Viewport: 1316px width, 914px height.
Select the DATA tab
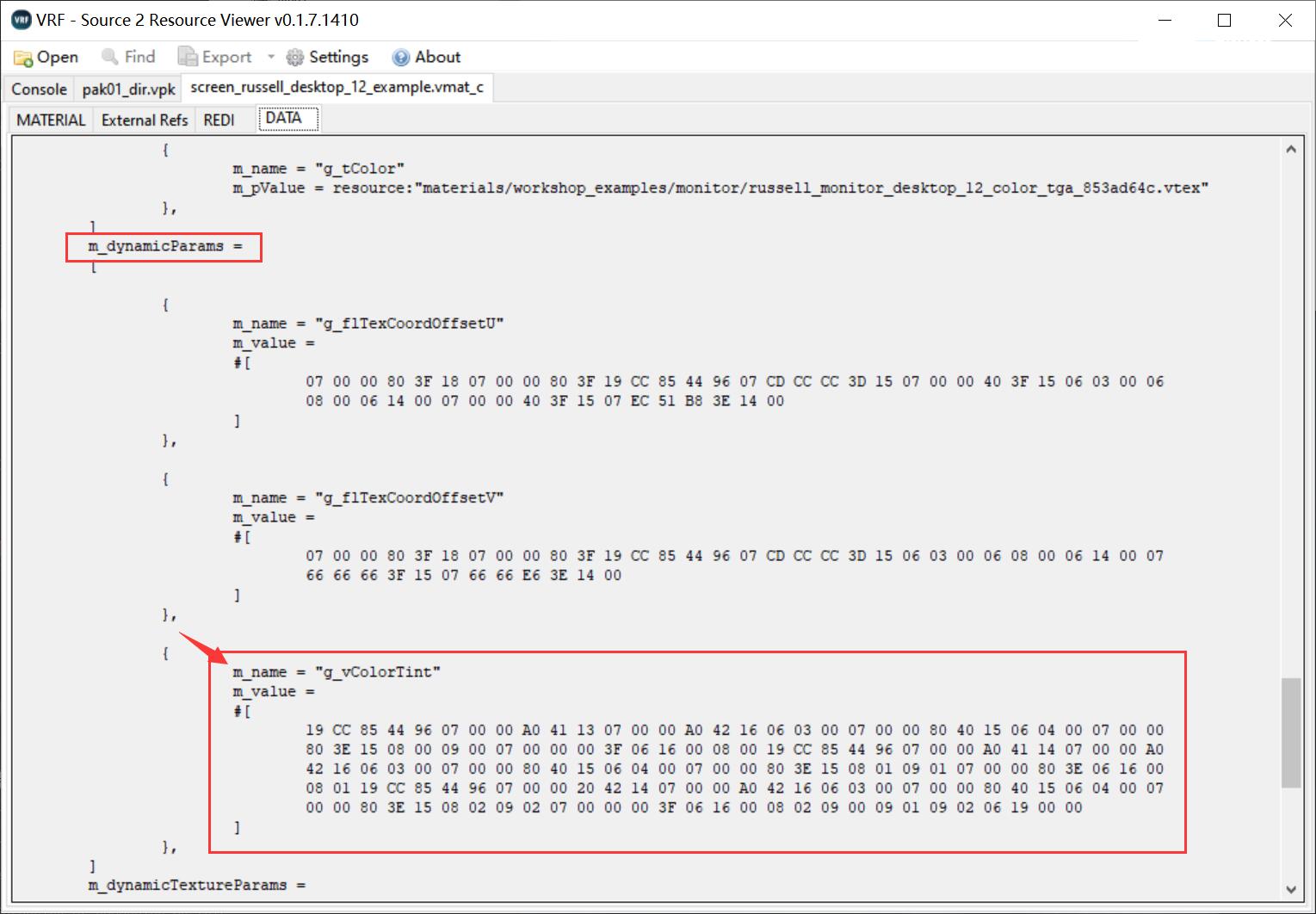[287, 118]
